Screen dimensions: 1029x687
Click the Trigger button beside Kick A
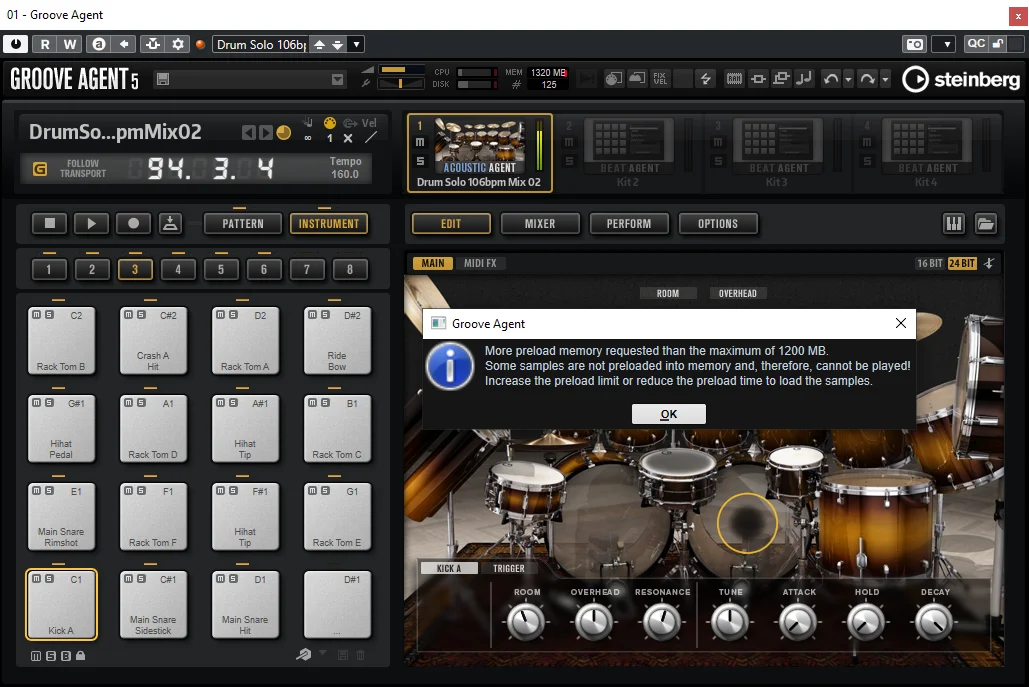coord(509,568)
